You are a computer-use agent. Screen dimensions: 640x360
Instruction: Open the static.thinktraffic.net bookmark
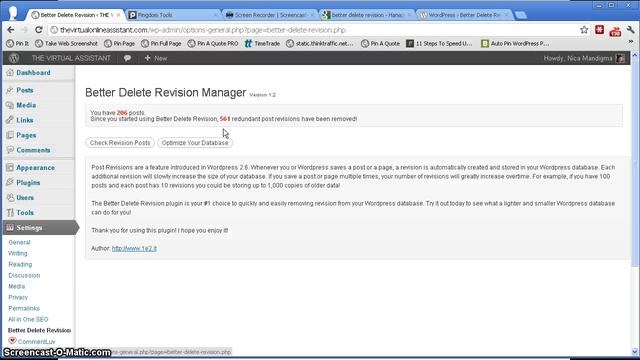click(320, 43)
